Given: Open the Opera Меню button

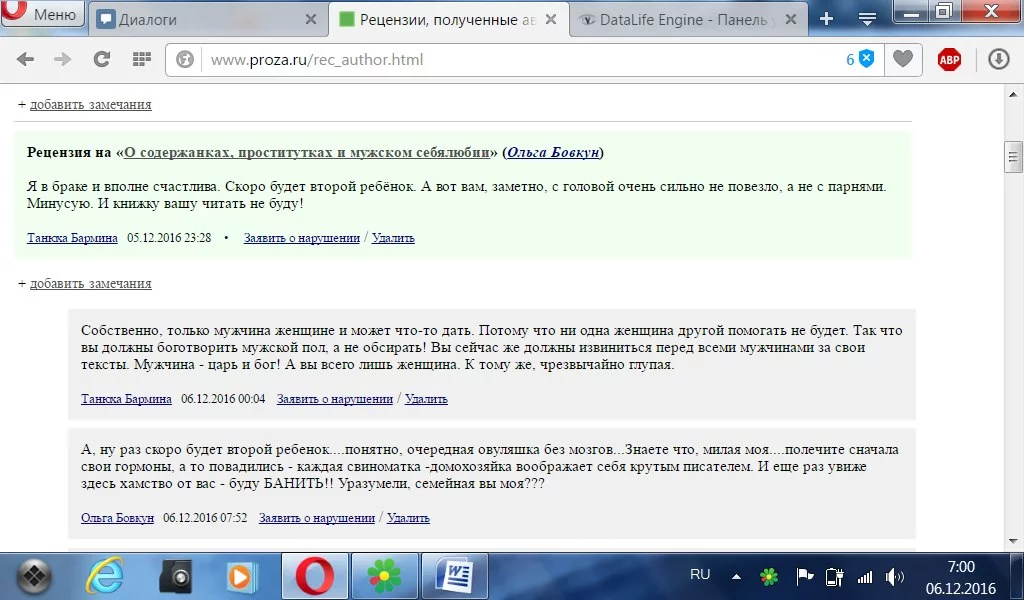Looking at the screenshot, I should point(42,16).
